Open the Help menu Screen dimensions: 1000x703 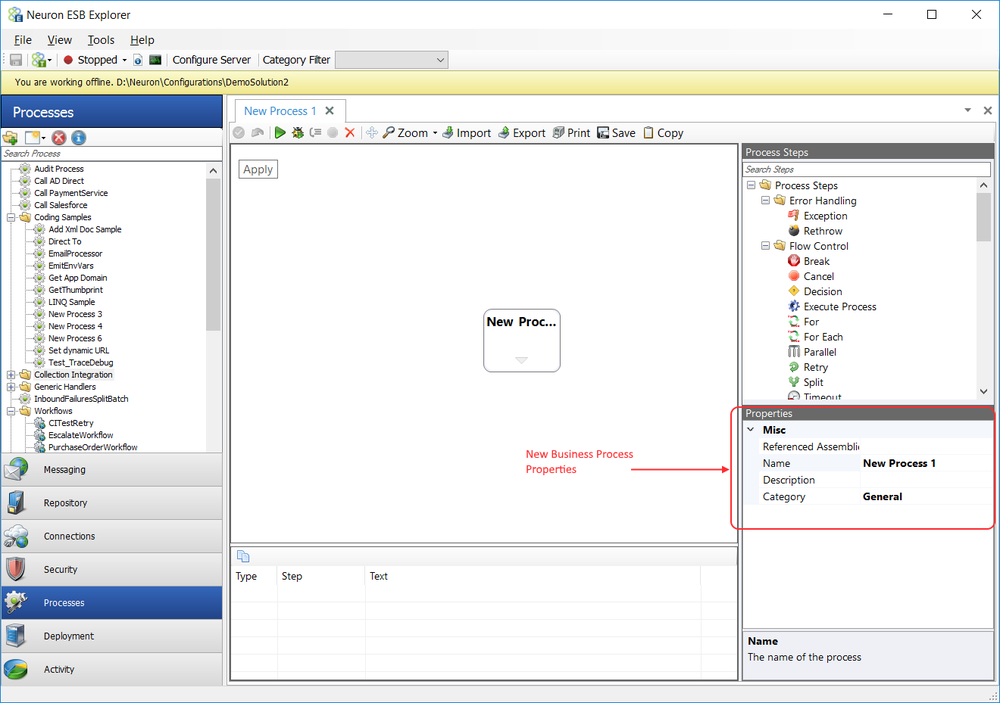pos(142,40)
